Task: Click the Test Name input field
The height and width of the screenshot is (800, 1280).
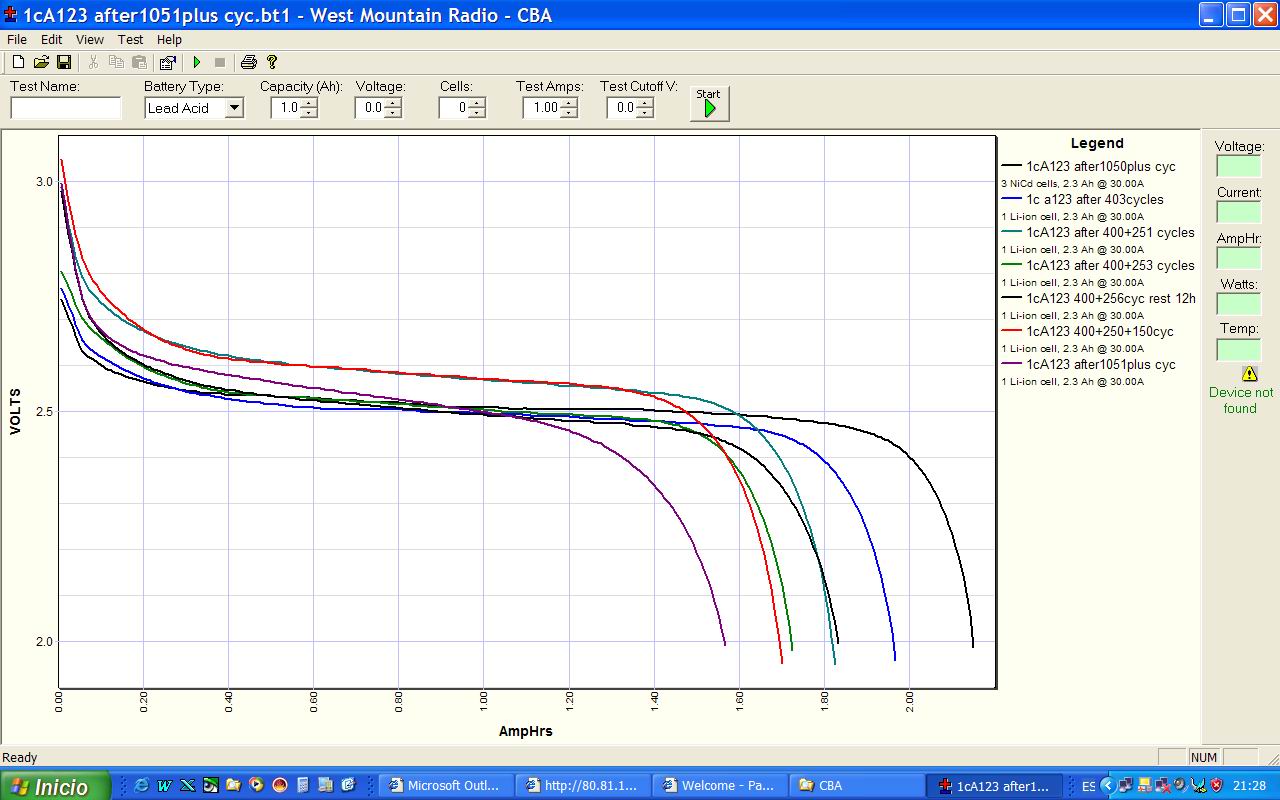Action: point(65,108)
